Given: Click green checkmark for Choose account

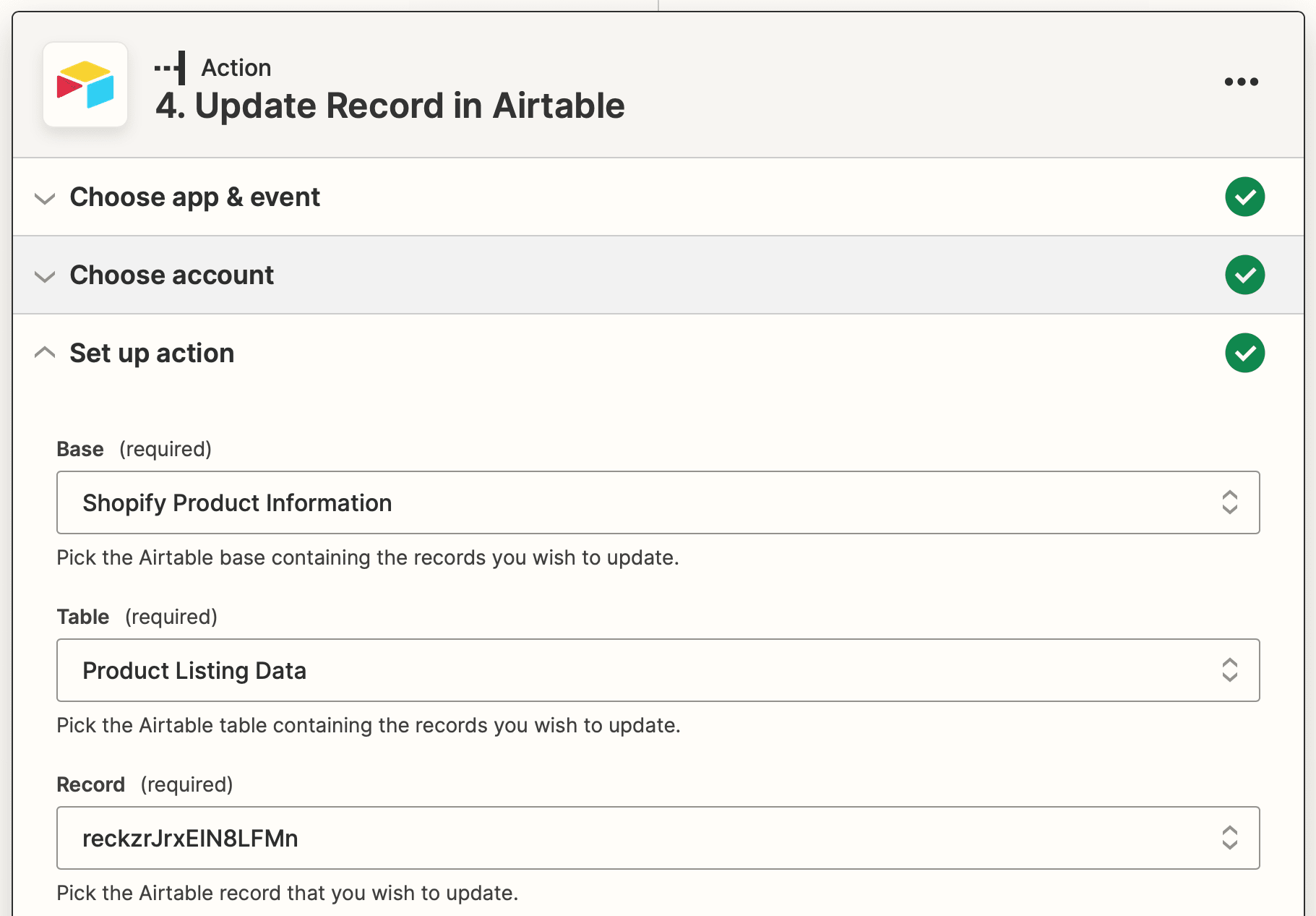Looking at the screenshot, I should pos(1244,275).
